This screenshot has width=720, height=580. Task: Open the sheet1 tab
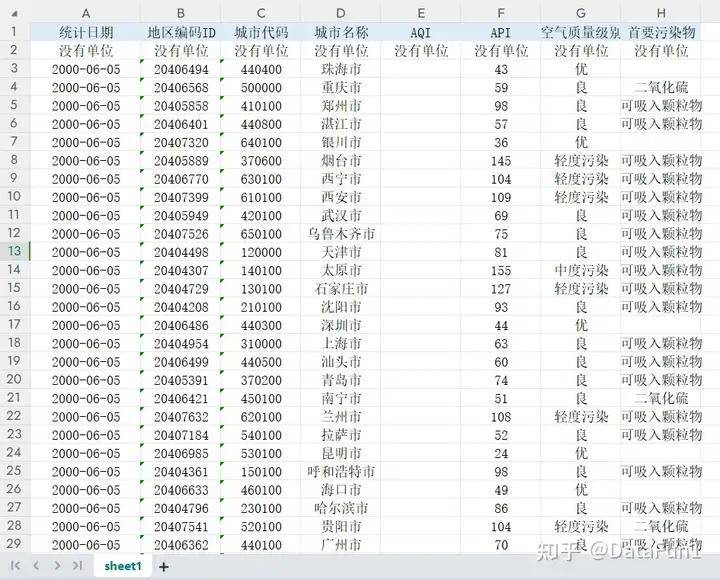123,566
